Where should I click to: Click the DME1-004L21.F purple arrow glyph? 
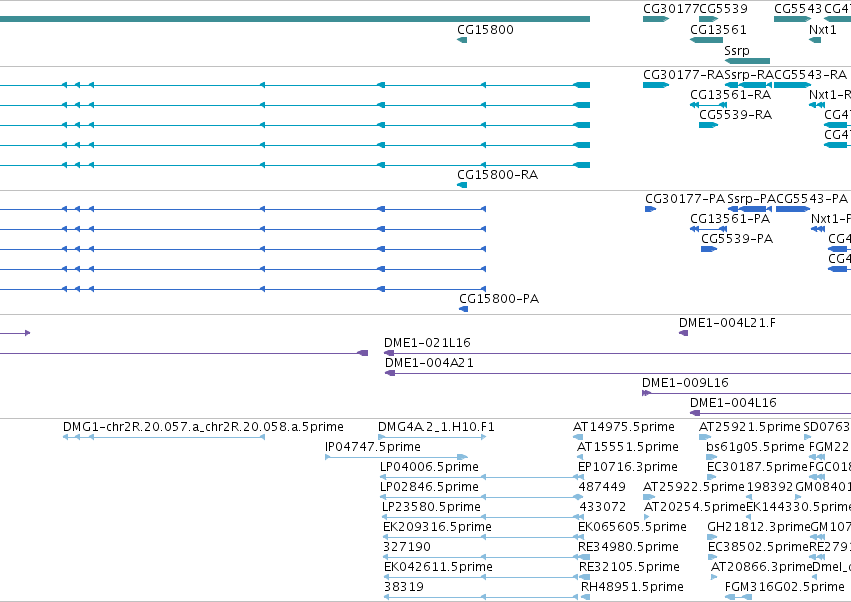click(683, 333)
